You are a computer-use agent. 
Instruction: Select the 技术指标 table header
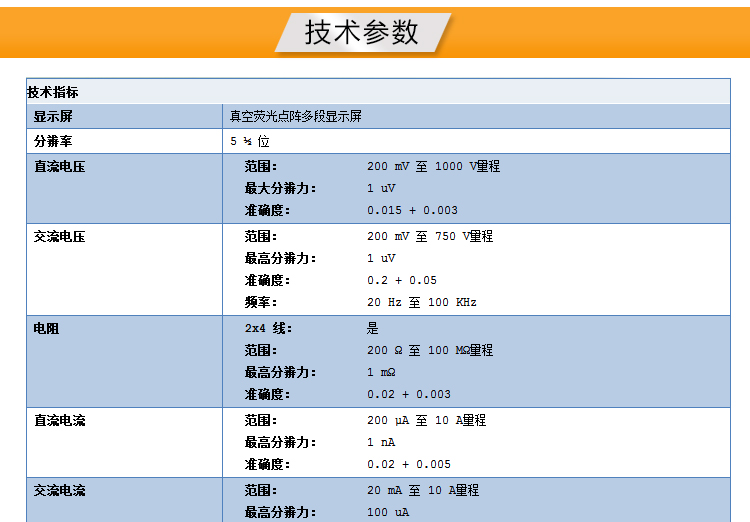click(53, 92)
